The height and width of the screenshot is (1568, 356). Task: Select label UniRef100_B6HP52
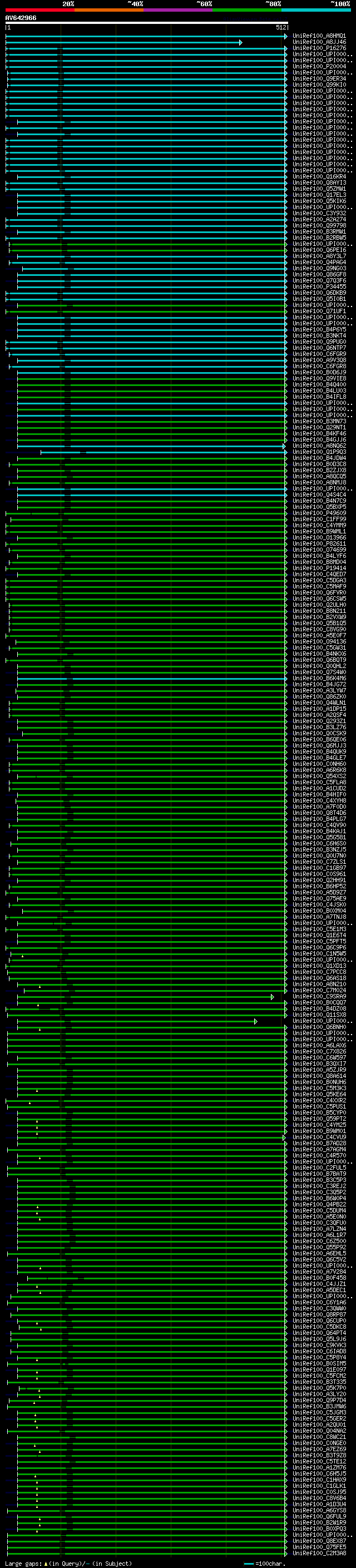(x=319, y=886)
